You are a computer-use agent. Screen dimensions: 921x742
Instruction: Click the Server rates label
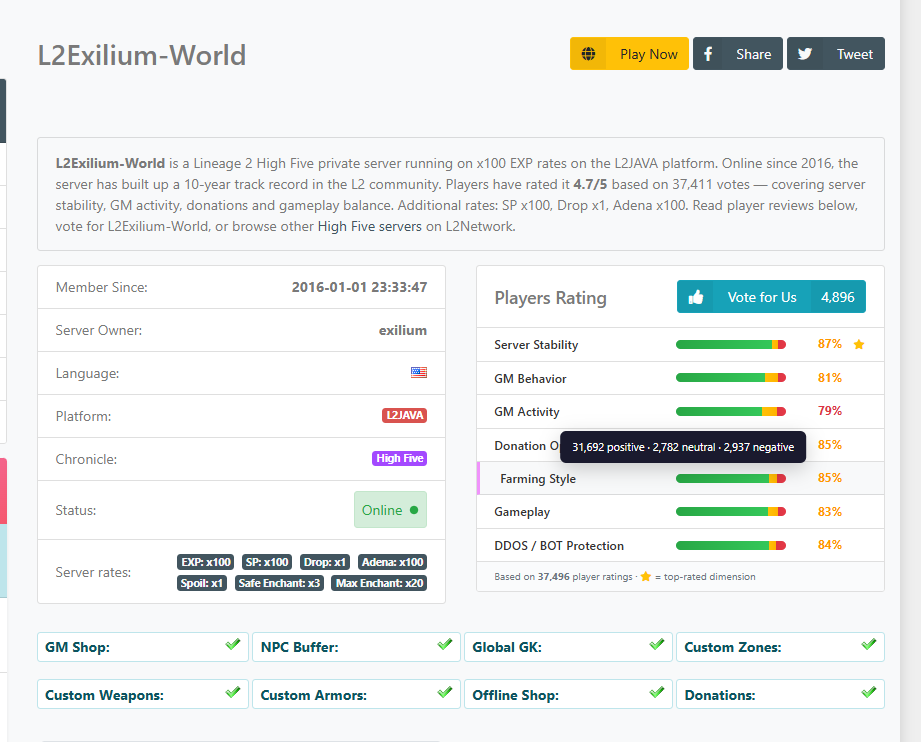click(93, 572)
